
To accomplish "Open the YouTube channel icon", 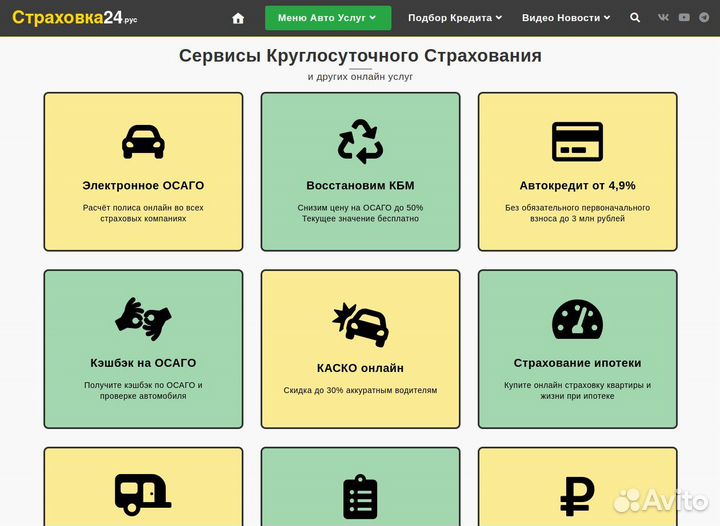I will pyautogui.click(x=684, y=17).
